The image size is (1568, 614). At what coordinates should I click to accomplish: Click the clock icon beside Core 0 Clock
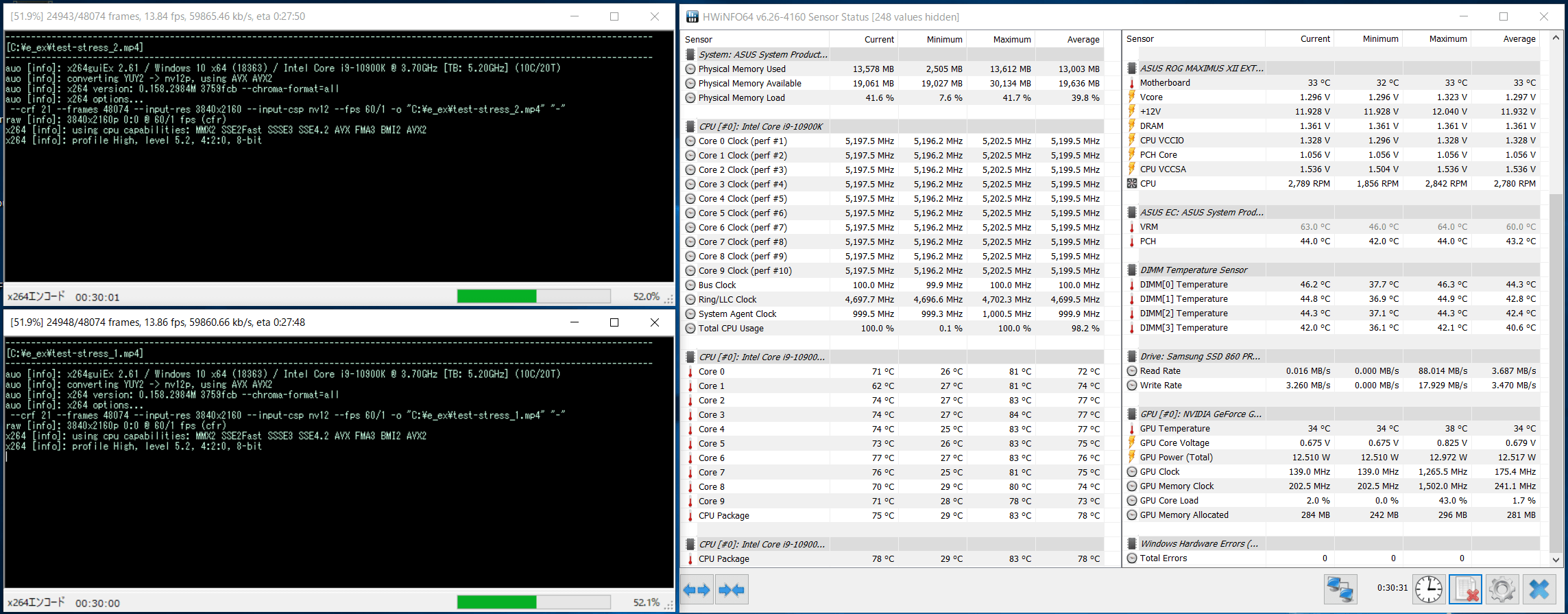[690, 141]
